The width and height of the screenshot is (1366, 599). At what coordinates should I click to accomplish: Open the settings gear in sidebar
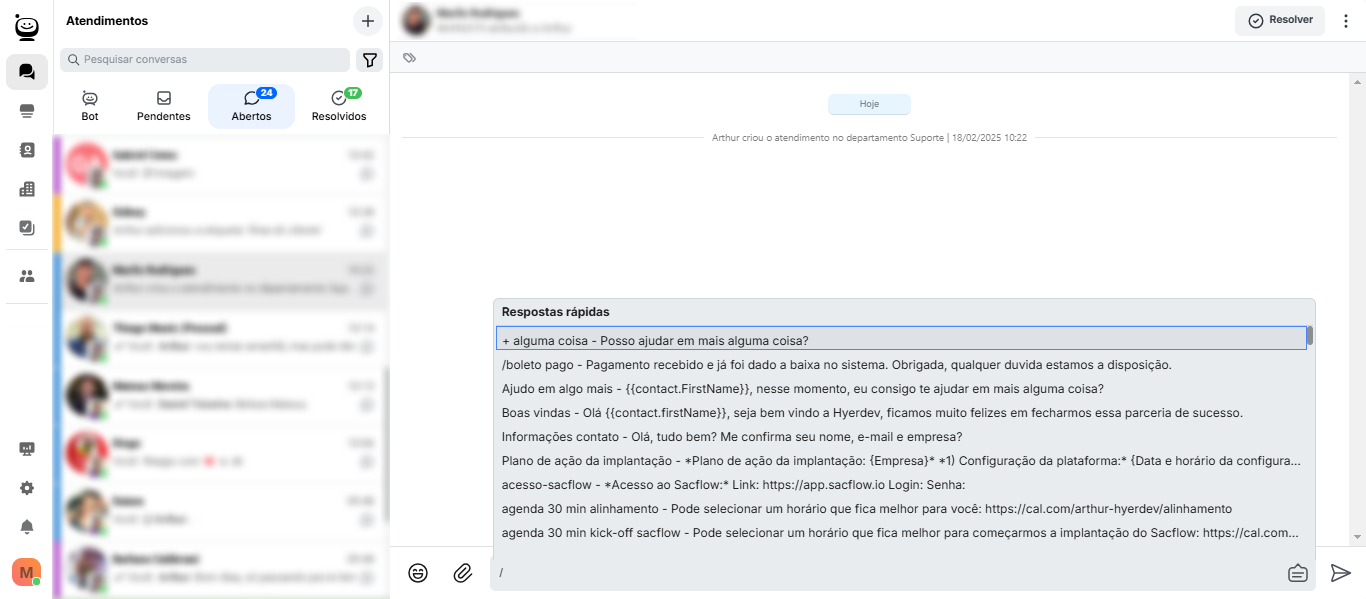[27, 488]
